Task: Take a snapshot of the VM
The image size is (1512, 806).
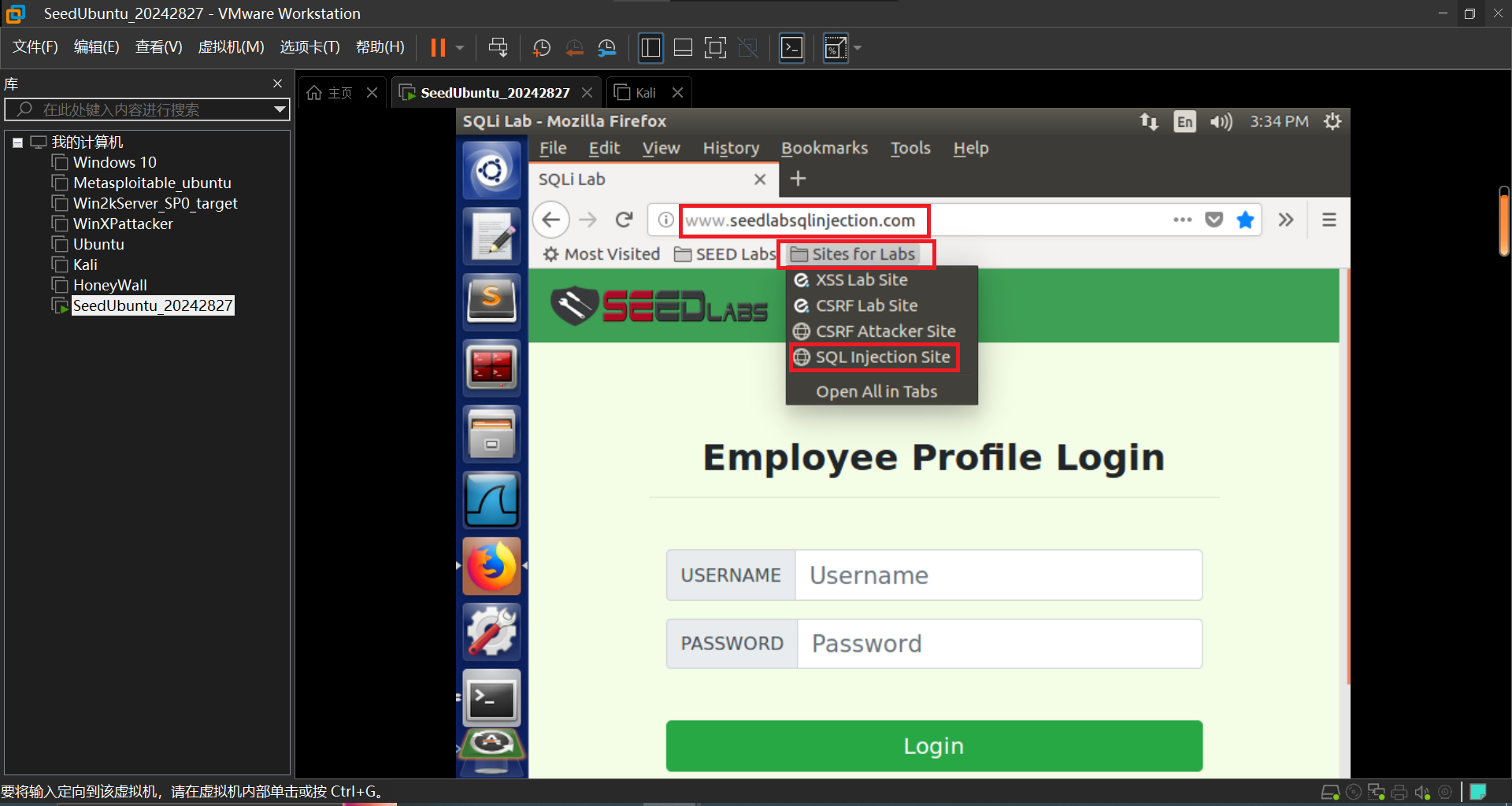Action: 542,48
